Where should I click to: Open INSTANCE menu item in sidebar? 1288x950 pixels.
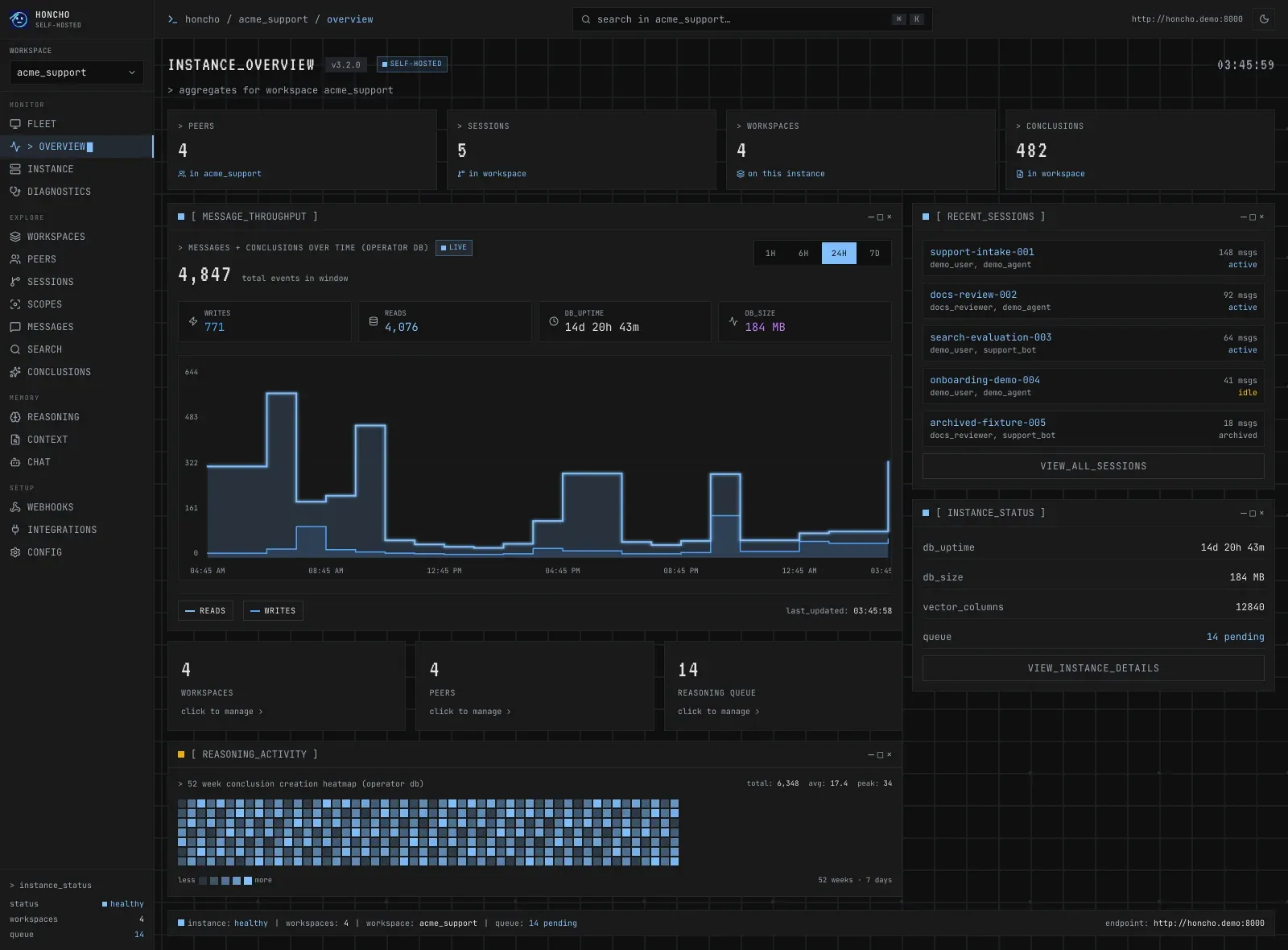[76, 169]
